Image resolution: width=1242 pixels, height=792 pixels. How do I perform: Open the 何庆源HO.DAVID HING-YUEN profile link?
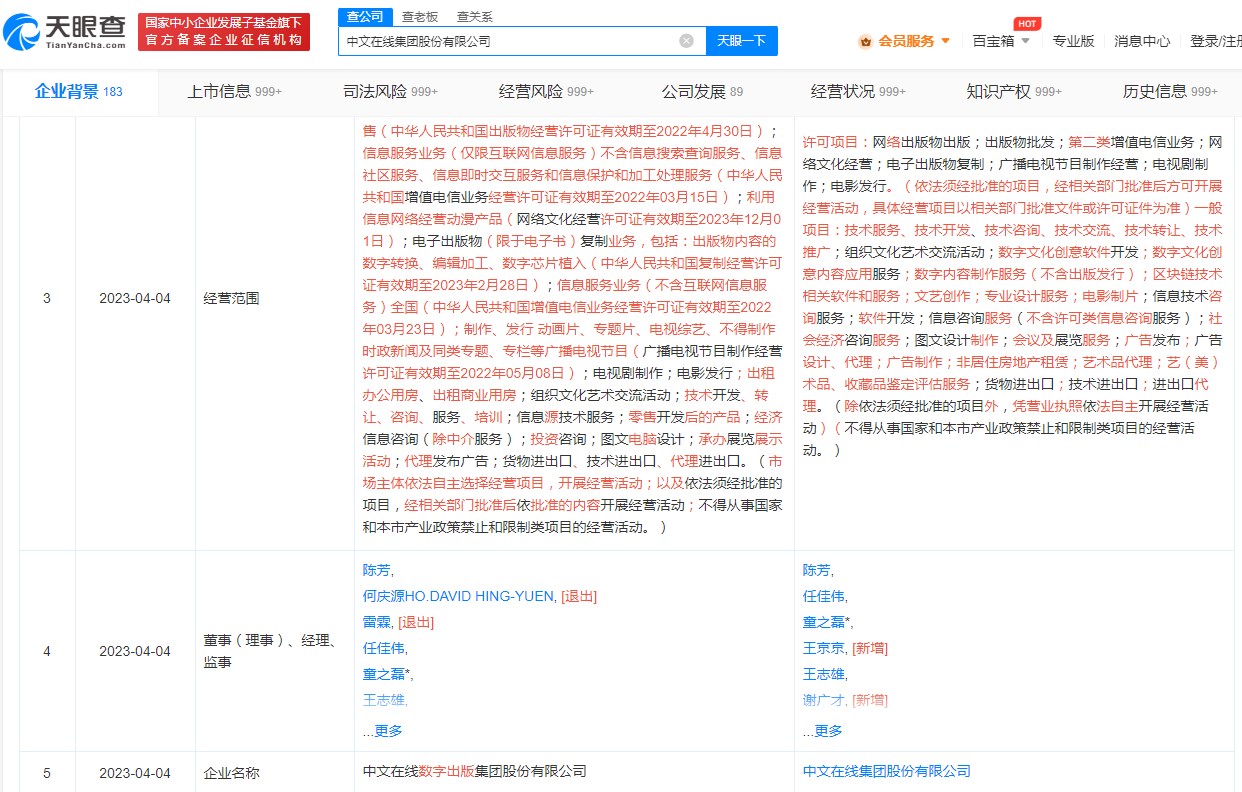[x=458, y=597]
